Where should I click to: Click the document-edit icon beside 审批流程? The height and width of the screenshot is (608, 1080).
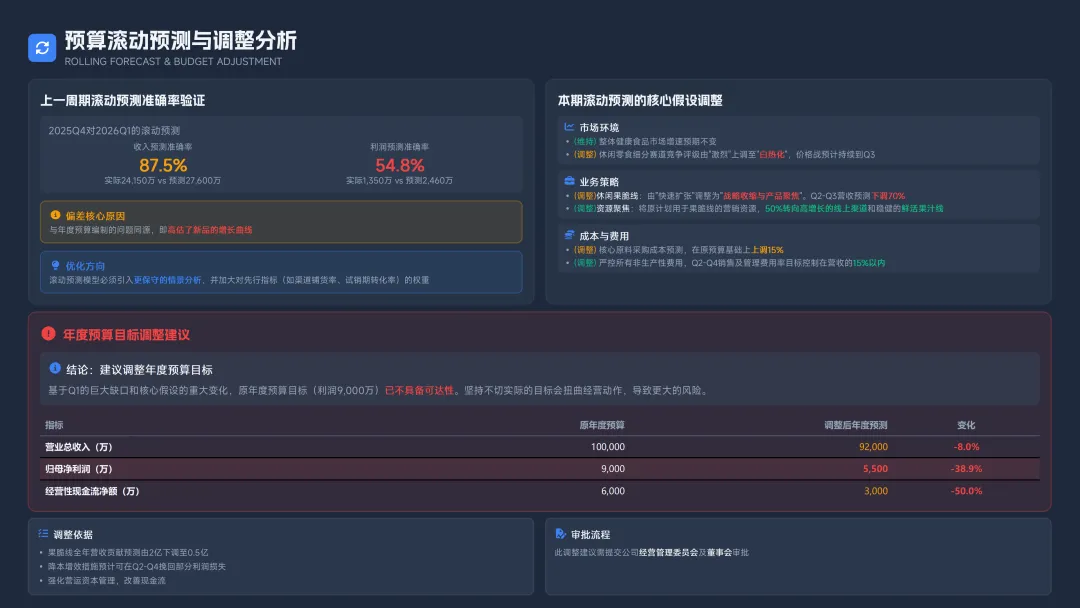(560, 534)
